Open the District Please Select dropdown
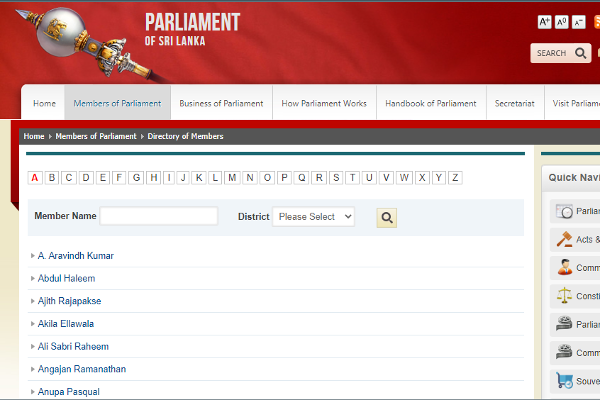The width and height of the screenshot is (600, 400). (313, 217)
